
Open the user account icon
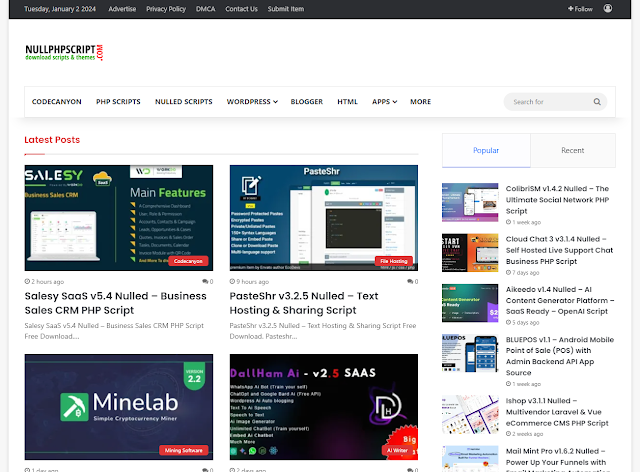(608, 9)
